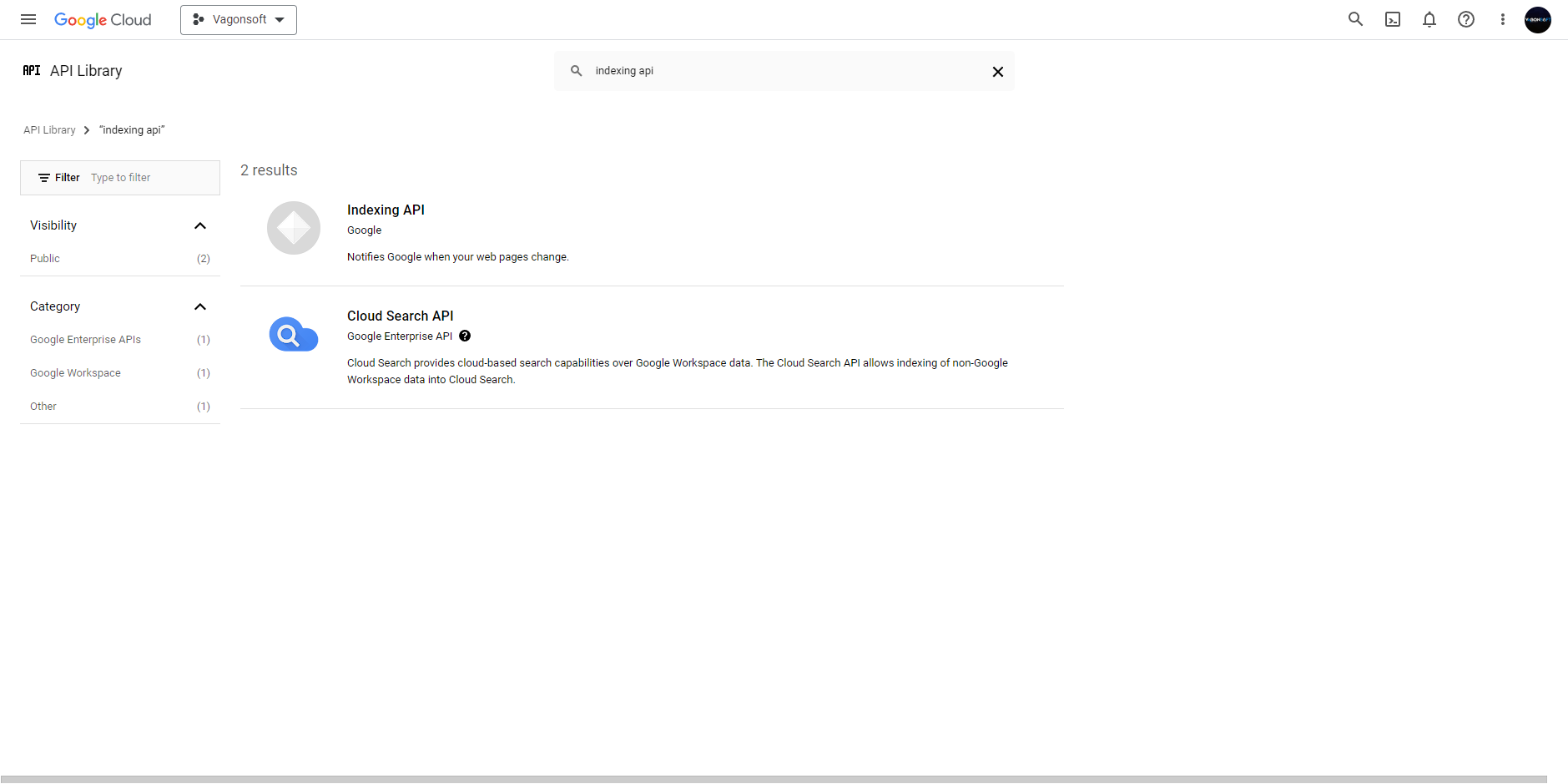Collapse the Visibility filter section

200,225
